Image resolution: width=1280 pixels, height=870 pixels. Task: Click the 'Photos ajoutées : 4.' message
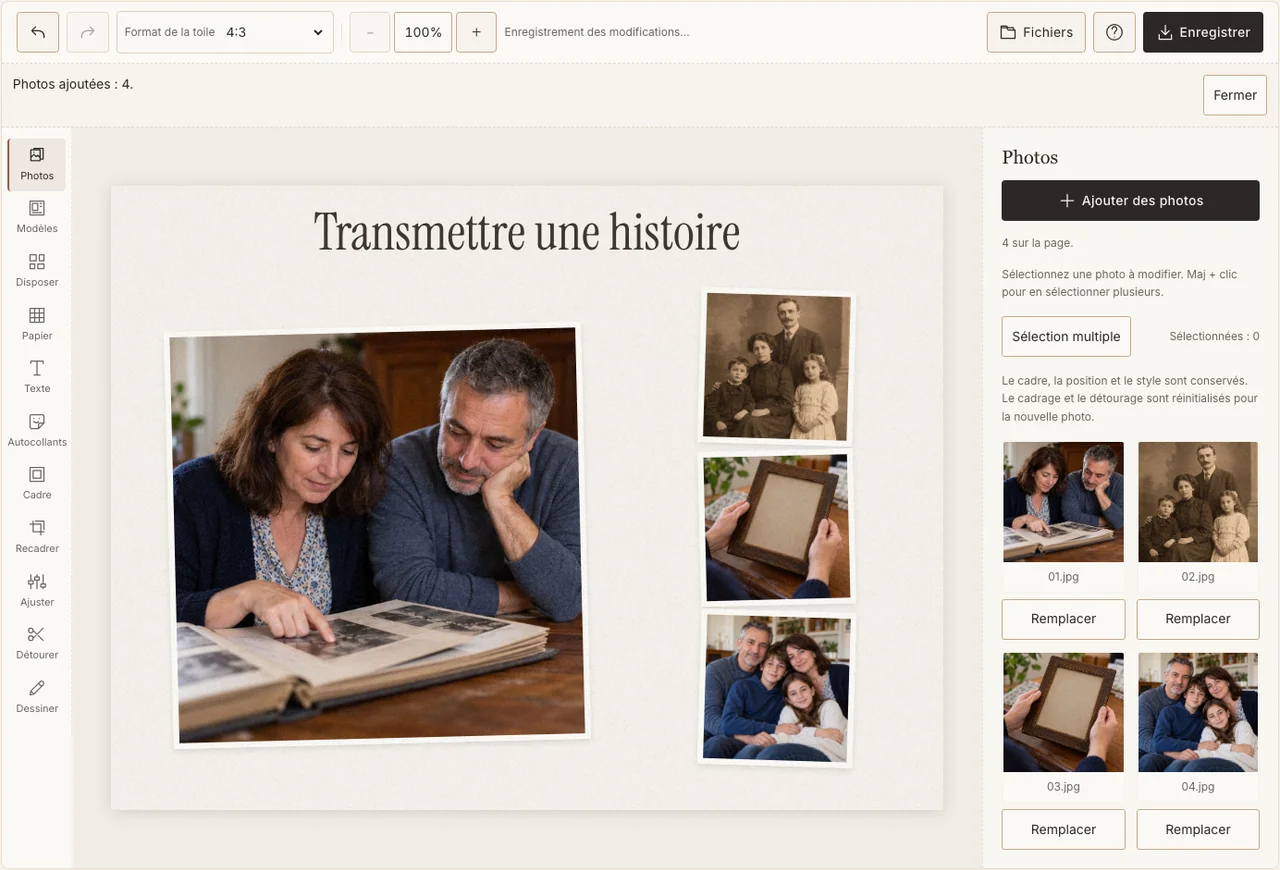click(x=73, y=84)
